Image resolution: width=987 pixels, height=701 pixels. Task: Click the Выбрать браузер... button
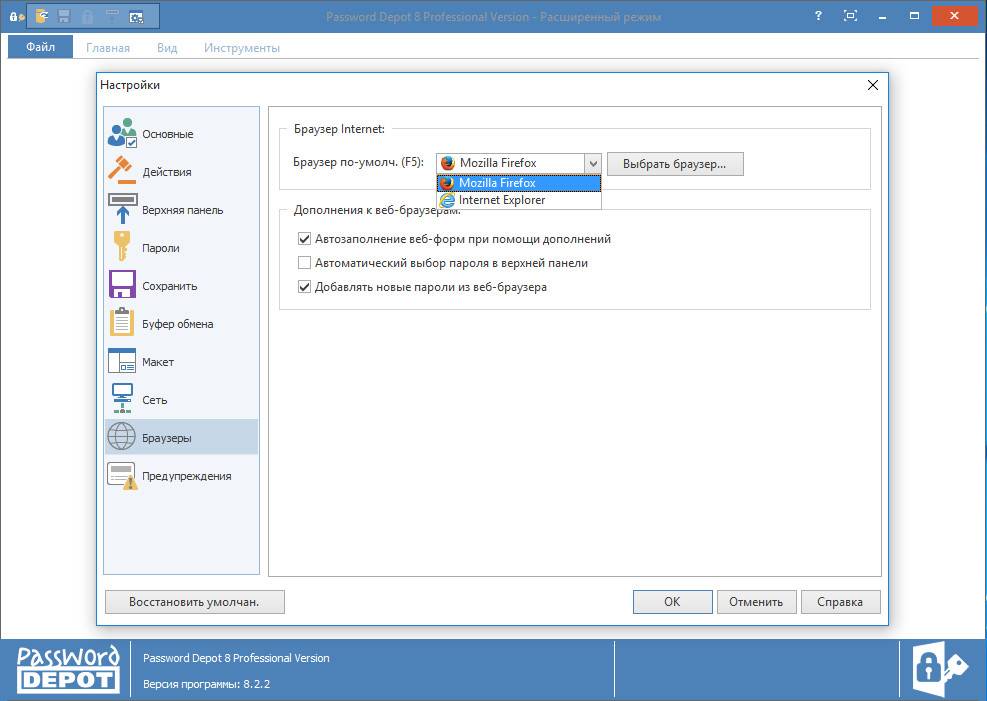(x=675, y=164)
